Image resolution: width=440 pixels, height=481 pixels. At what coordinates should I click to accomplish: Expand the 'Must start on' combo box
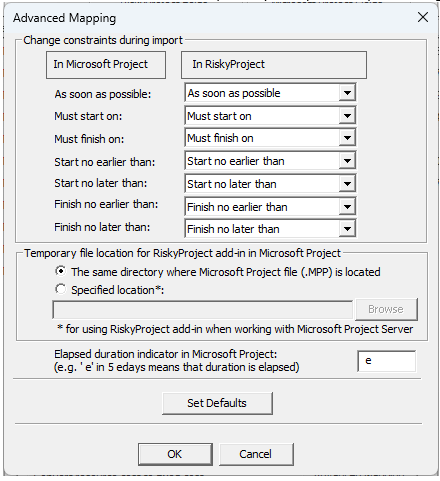coord(347,116)
